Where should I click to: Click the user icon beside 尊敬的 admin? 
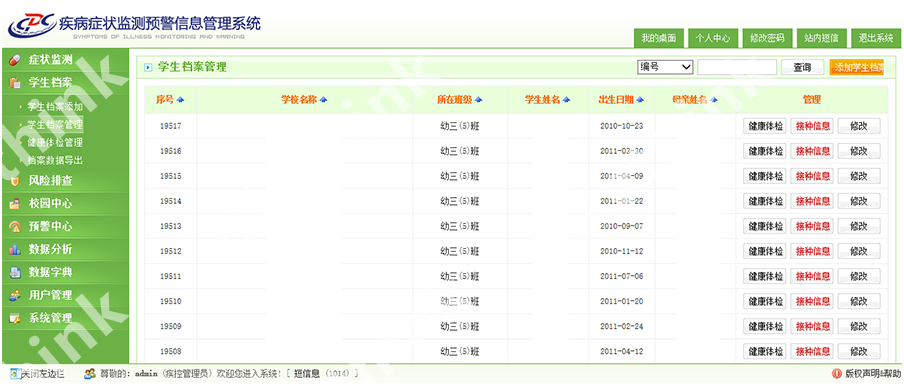point(90,374)
